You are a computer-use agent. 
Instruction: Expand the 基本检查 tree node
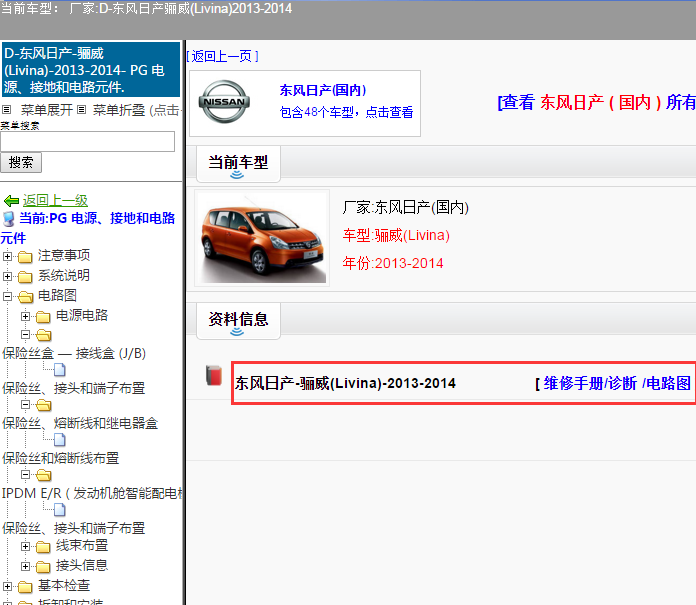(x=7, y=586)
